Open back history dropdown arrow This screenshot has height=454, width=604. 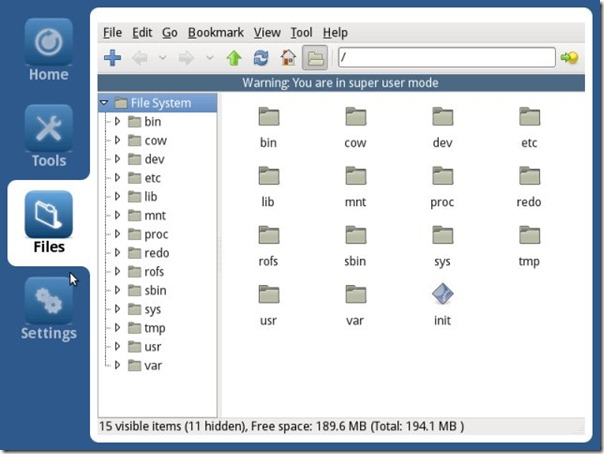(163, 58)
